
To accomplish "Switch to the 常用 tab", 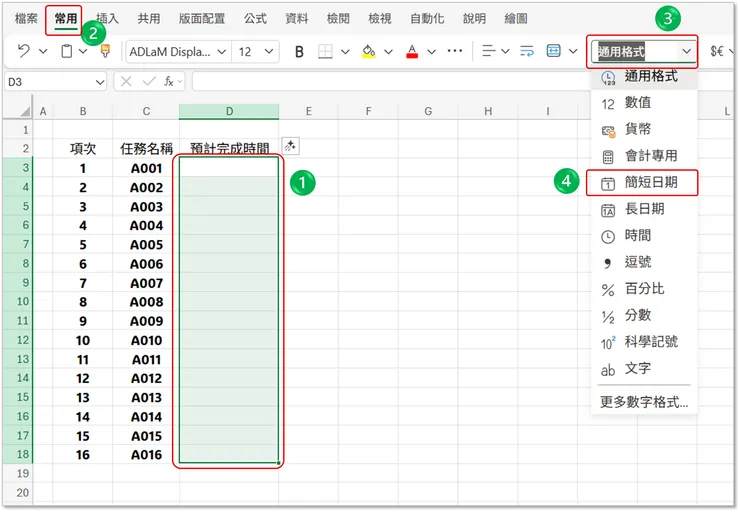I will click(66, 18).
